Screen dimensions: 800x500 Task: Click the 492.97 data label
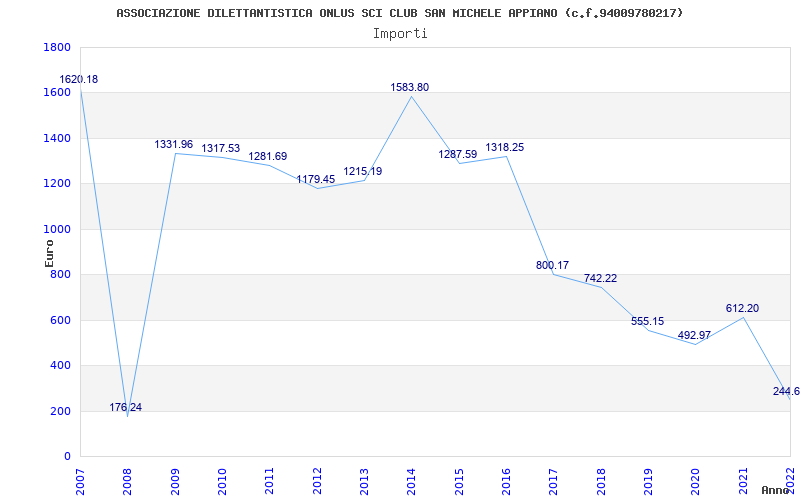click(694, 335)
